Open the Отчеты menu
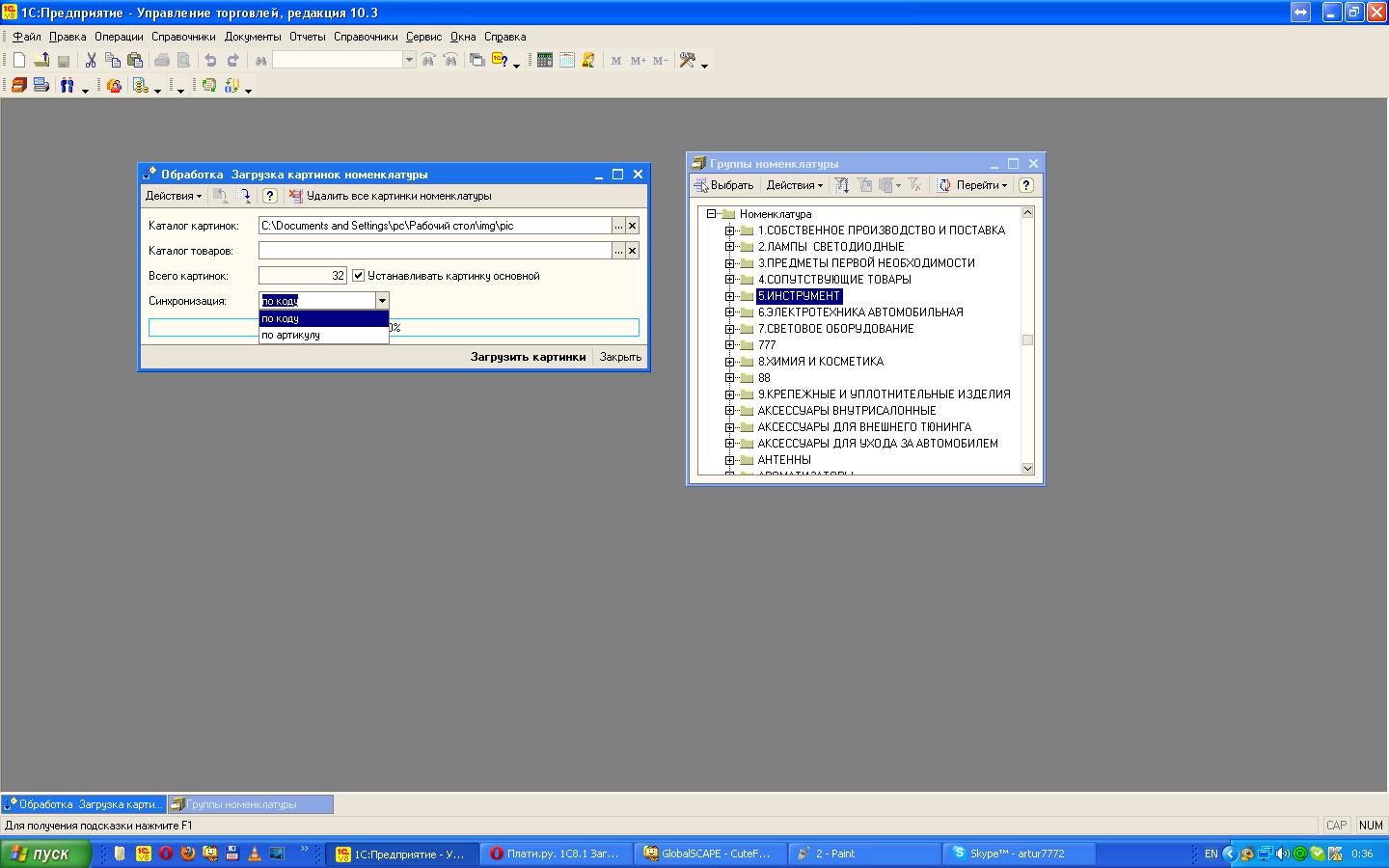Viewport: 1389px width, 868px height. tap(308, 37)
